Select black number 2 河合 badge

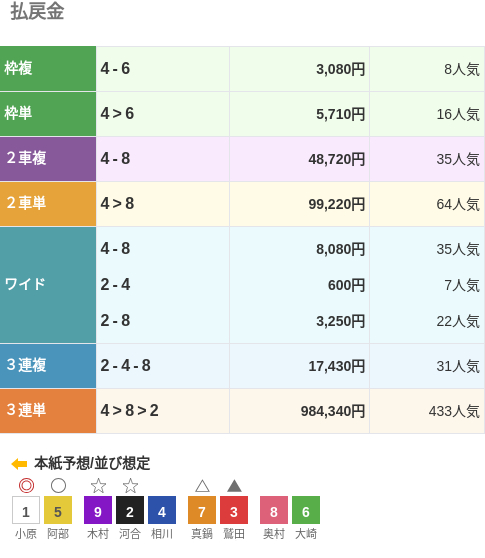click(x=130, y=510)
